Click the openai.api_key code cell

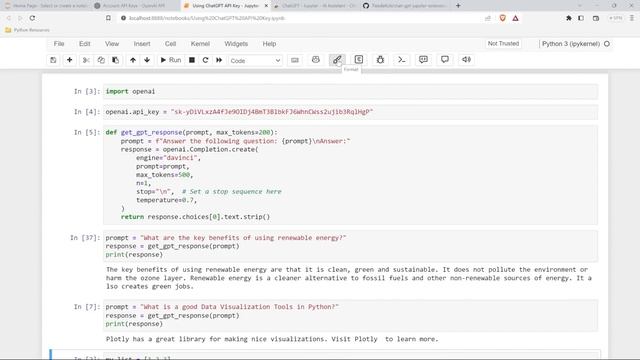(x=351, y=112)
